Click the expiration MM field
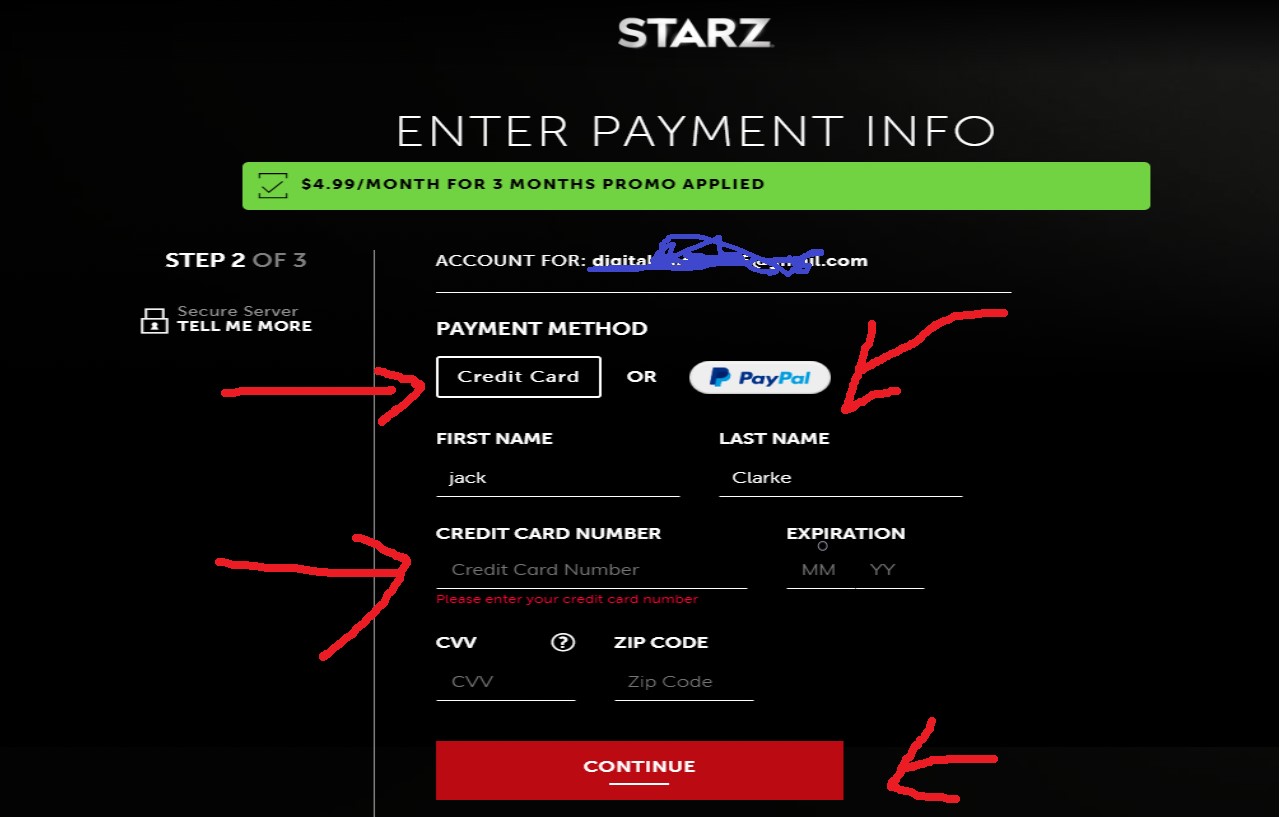 819,570
